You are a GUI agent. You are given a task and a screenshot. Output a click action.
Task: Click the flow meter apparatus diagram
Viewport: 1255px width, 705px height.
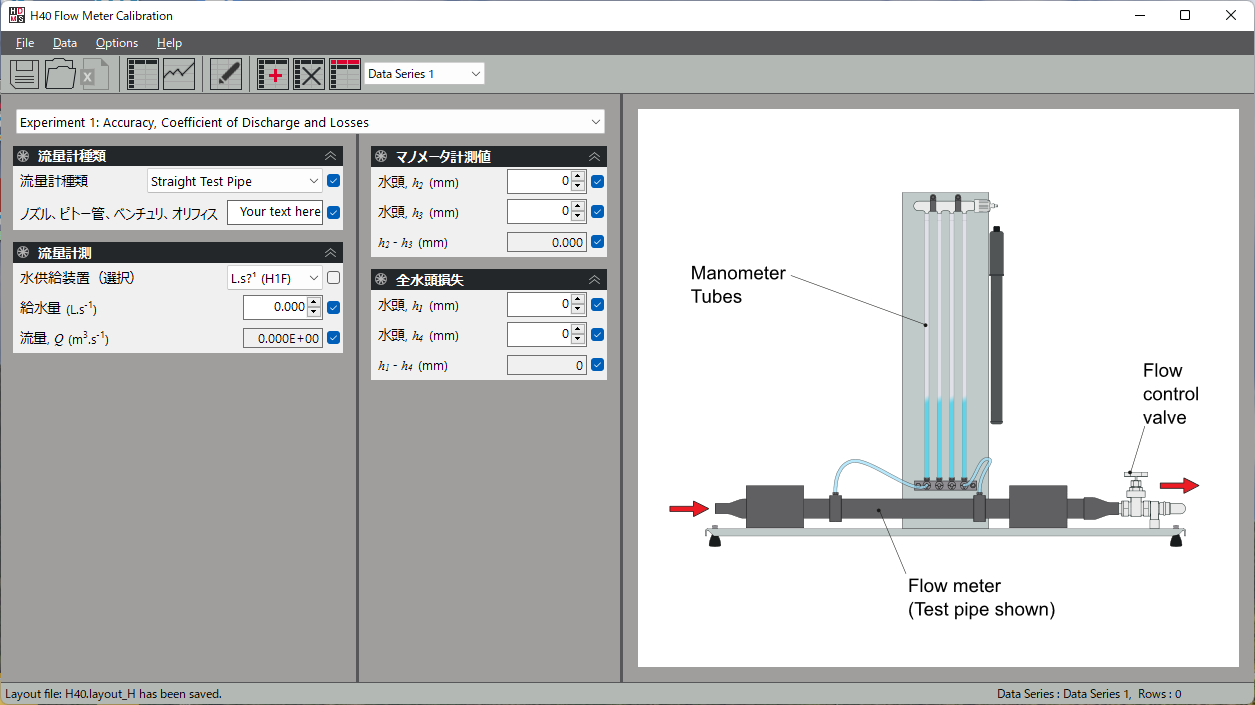[938, 388]
